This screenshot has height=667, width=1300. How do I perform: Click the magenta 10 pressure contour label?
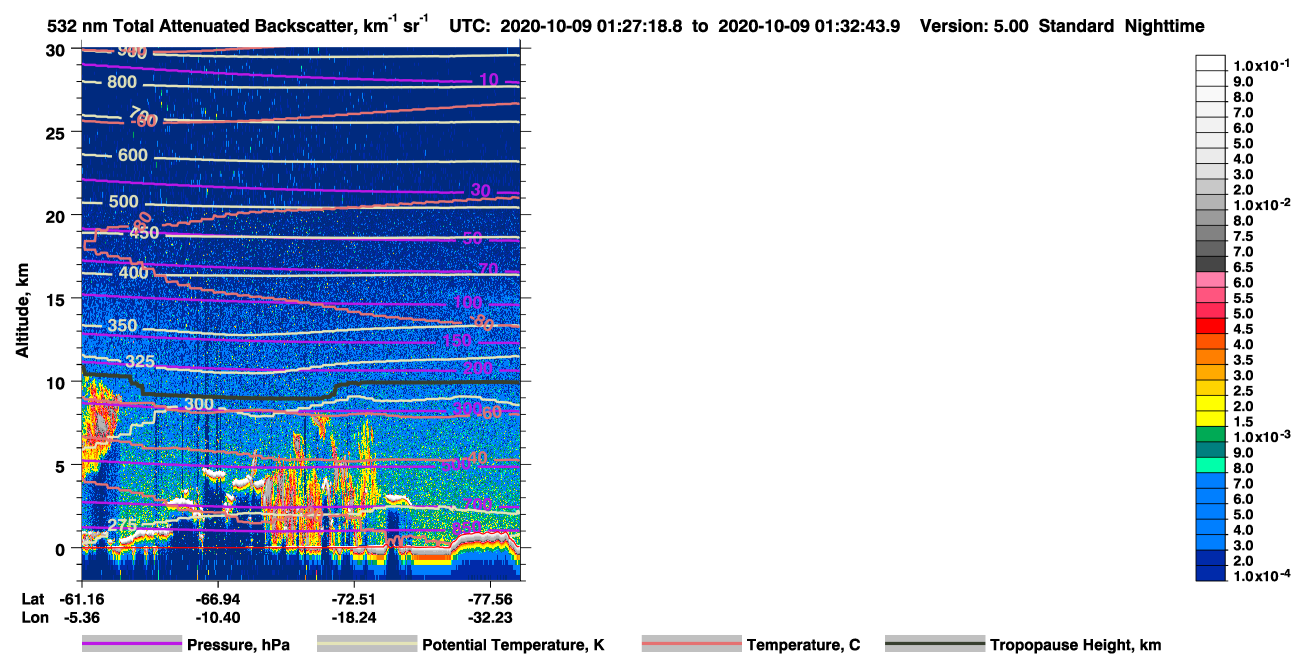(488, 79)
